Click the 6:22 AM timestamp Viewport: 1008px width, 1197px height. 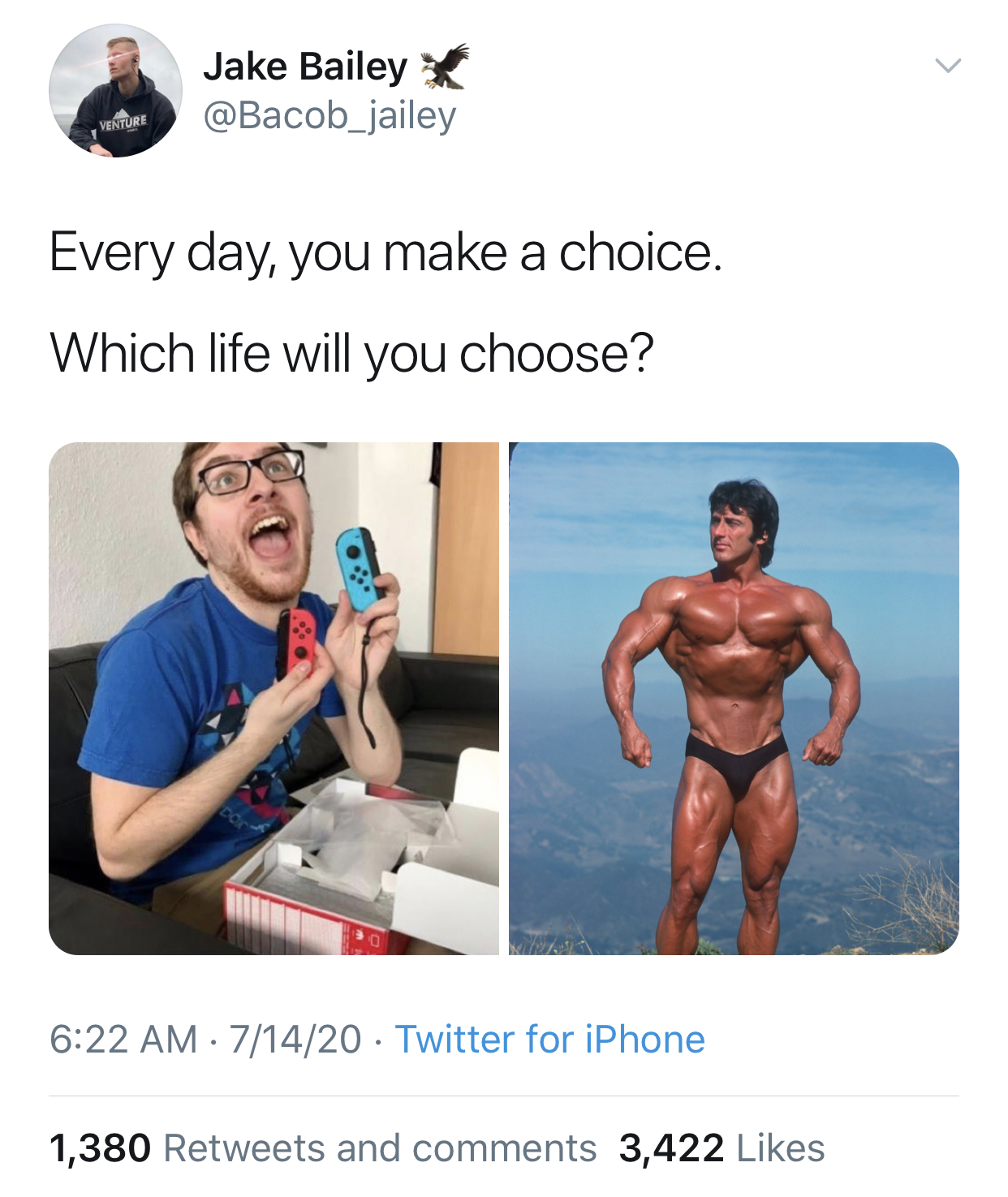click(x=123, y=1040)
